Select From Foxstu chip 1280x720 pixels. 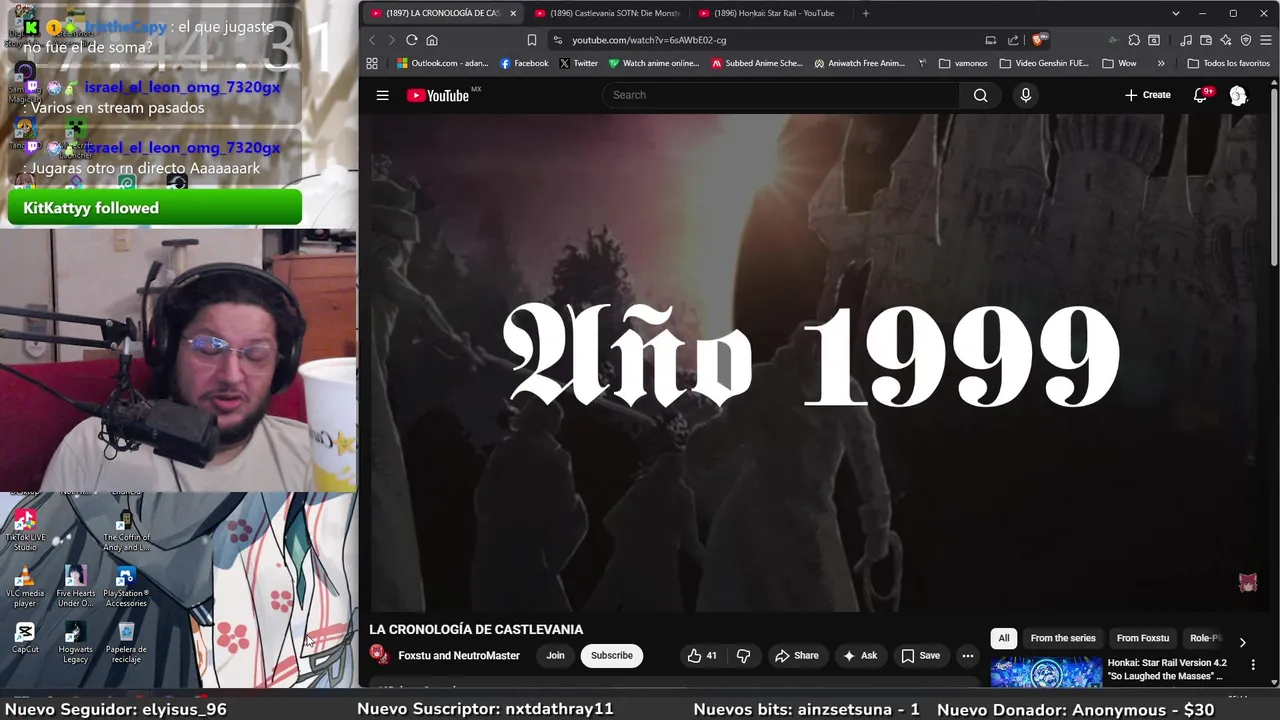(x=1142, y=638)
